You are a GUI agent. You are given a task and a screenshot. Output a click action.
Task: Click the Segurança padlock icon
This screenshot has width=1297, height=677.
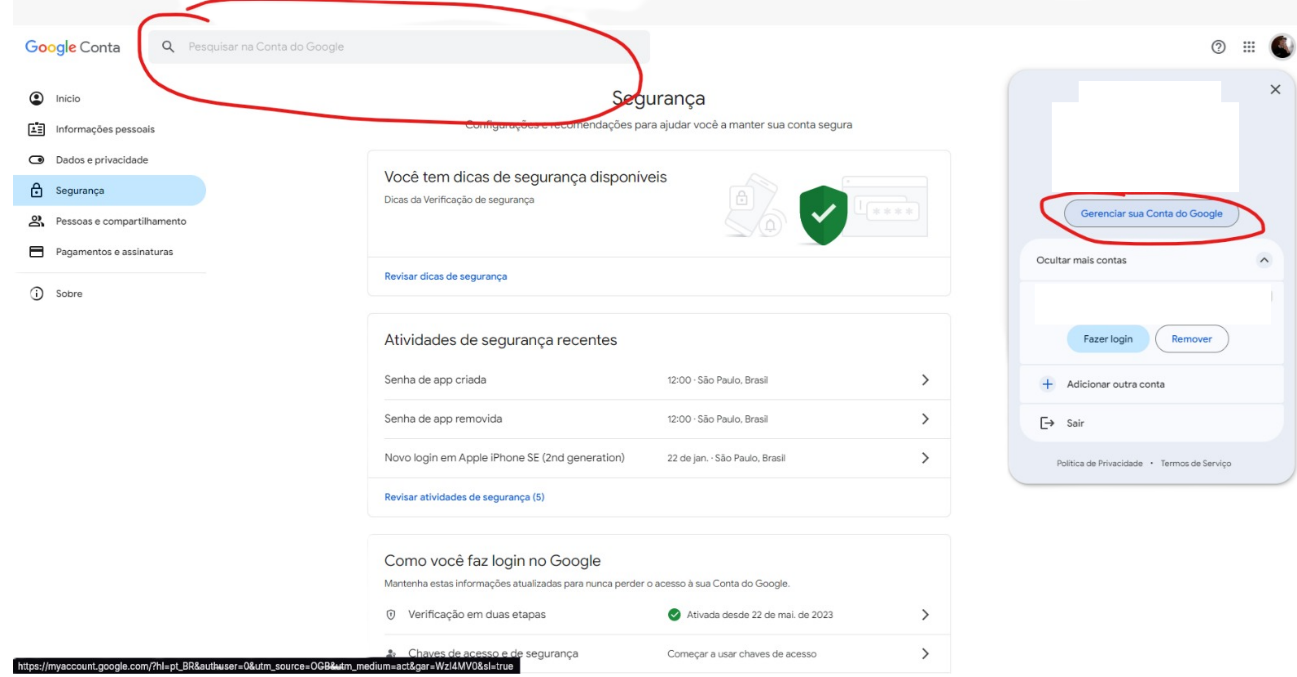click(x=37, y=190)
